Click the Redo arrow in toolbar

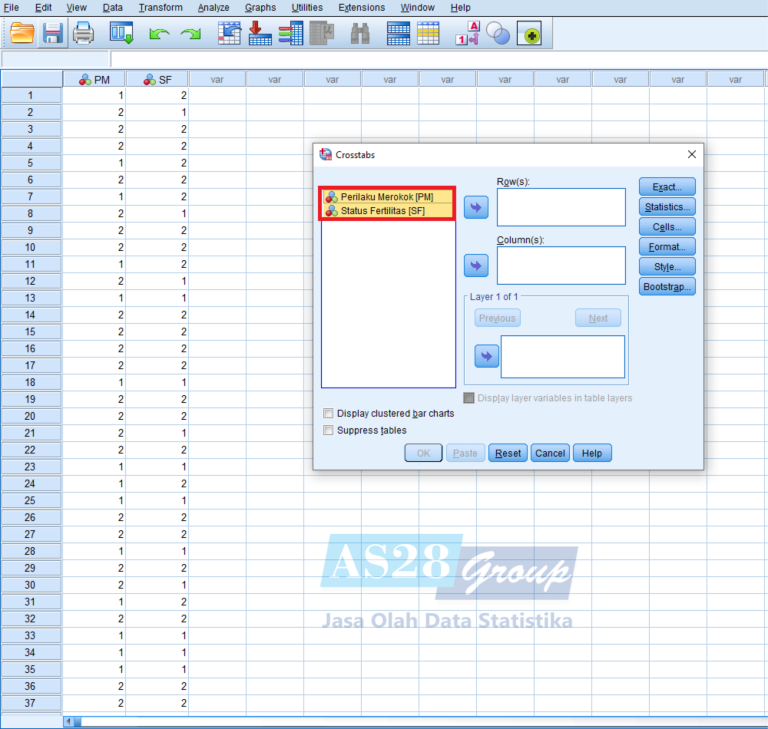click(189, 34)
